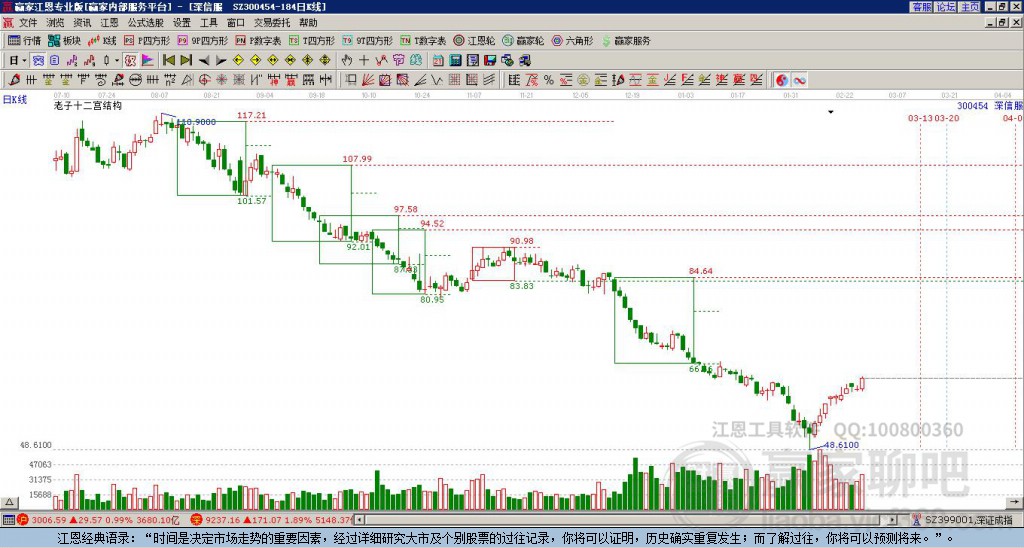Screen dimensions: 1024x548
Task: Click the horizontal scrollbar left arrow
Action: coord(359,520)
